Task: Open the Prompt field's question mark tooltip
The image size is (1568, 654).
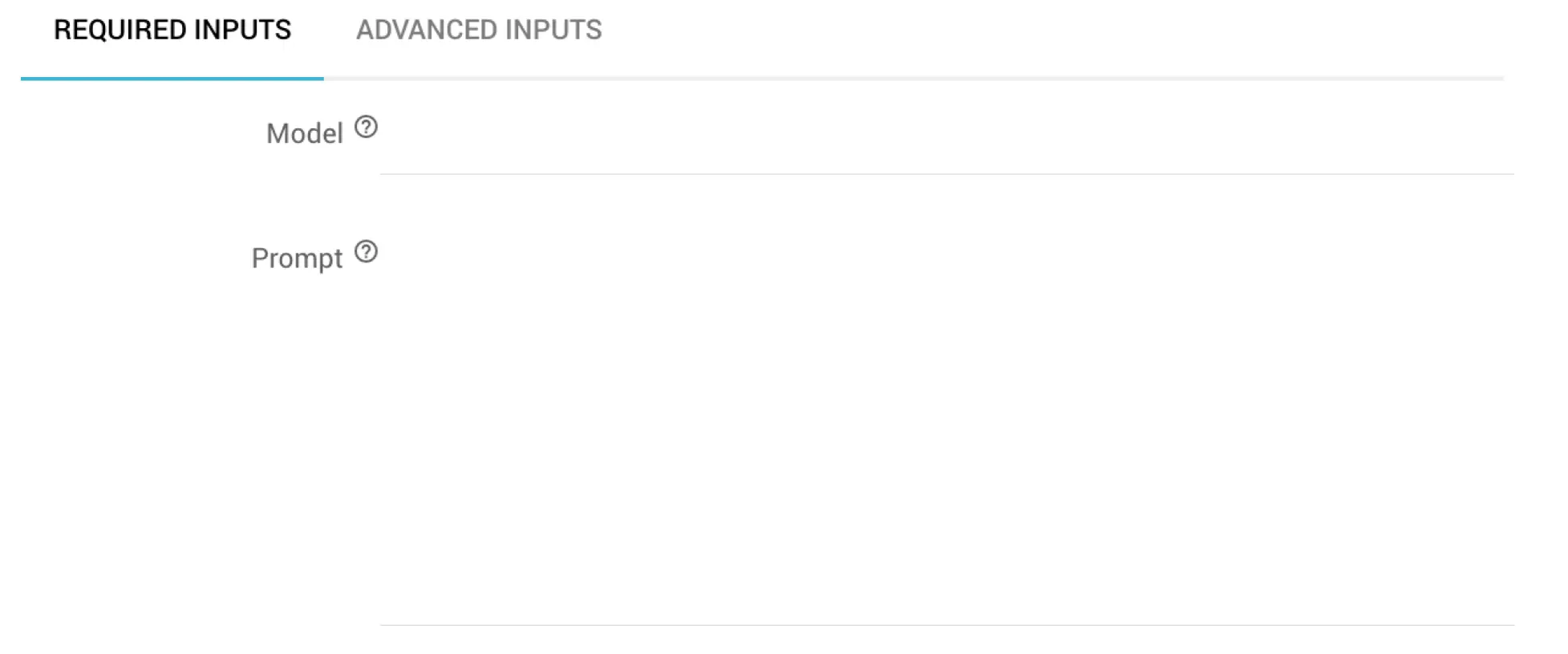Action: [x=366, y=252]
